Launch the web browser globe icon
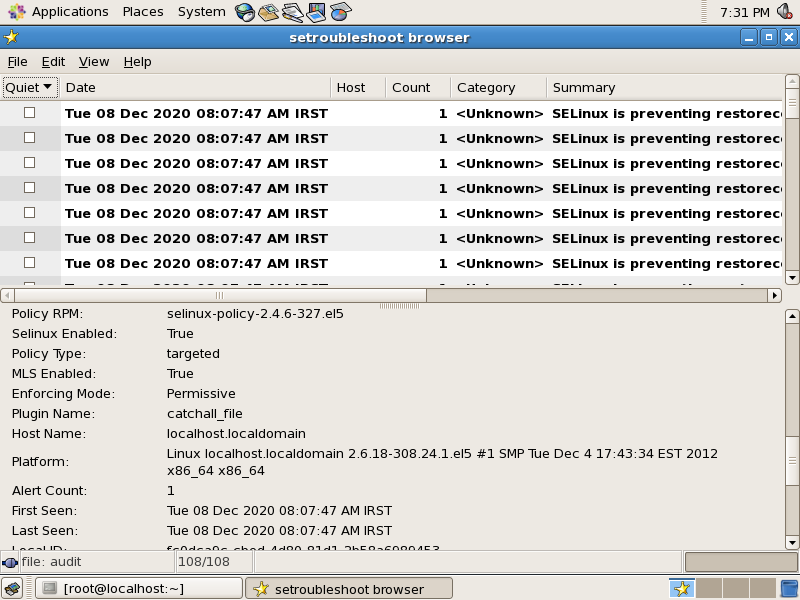Image resolution: width=800 pixels, height=600 pixels. (245, 12)
